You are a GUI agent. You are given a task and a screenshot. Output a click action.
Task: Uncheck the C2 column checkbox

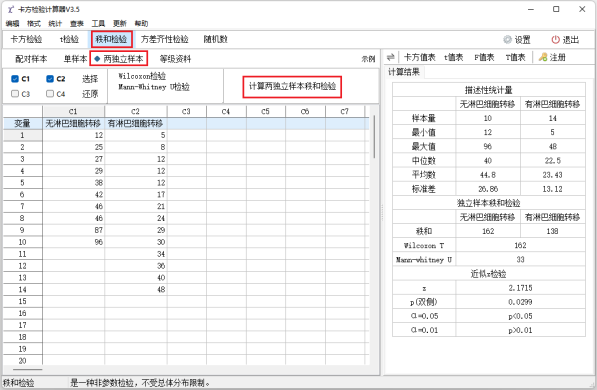tap(50, 79)
